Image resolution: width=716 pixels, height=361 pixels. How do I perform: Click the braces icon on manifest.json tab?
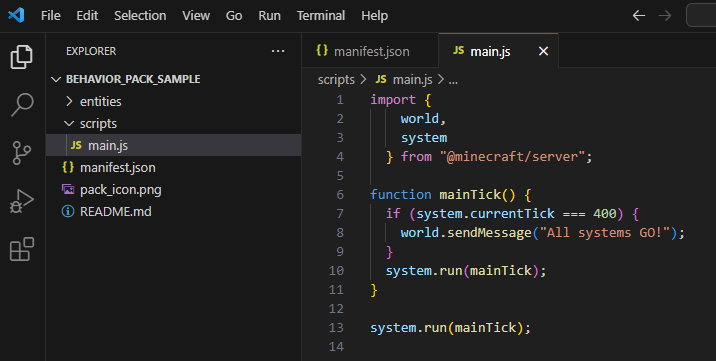[x=322, y=51]
